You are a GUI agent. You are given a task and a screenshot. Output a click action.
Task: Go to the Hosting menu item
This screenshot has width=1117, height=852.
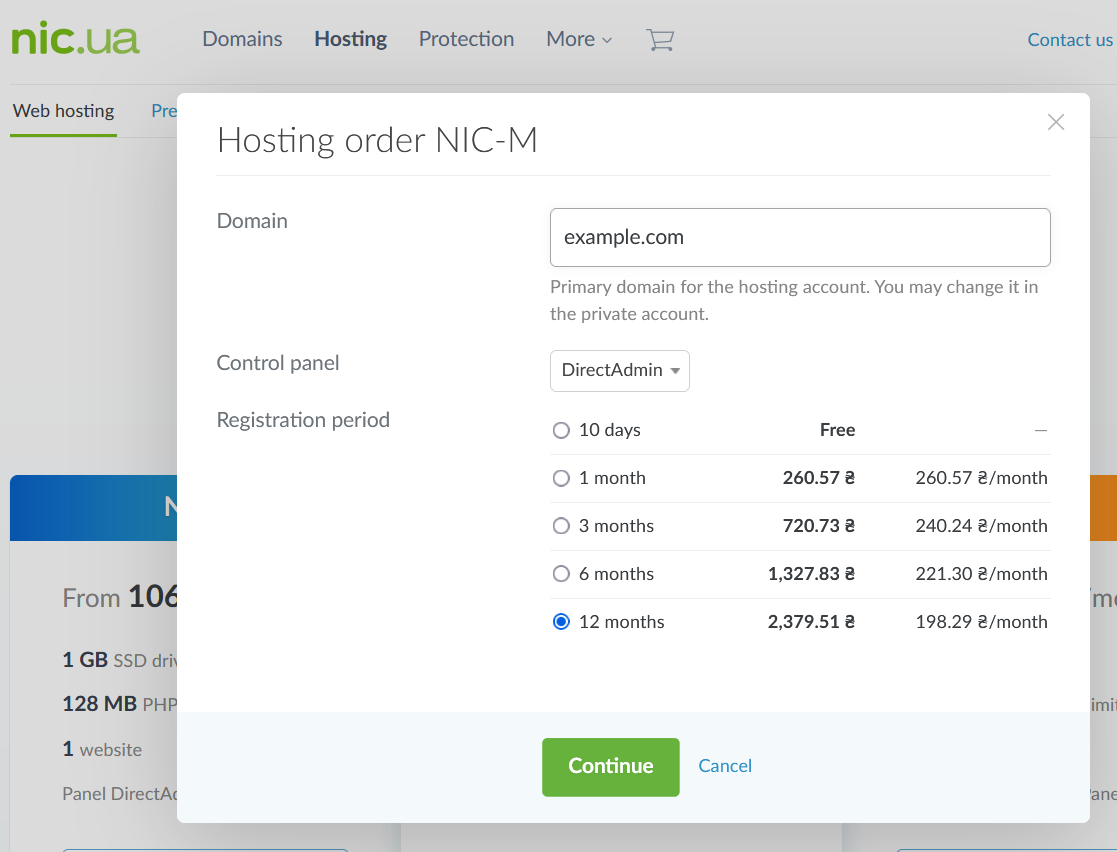click(x=350, y=39)
